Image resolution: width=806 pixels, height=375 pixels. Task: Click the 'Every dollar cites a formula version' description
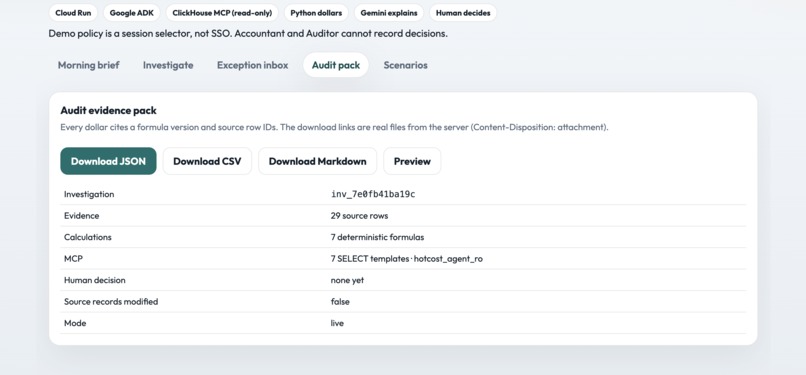click(334, 127)
